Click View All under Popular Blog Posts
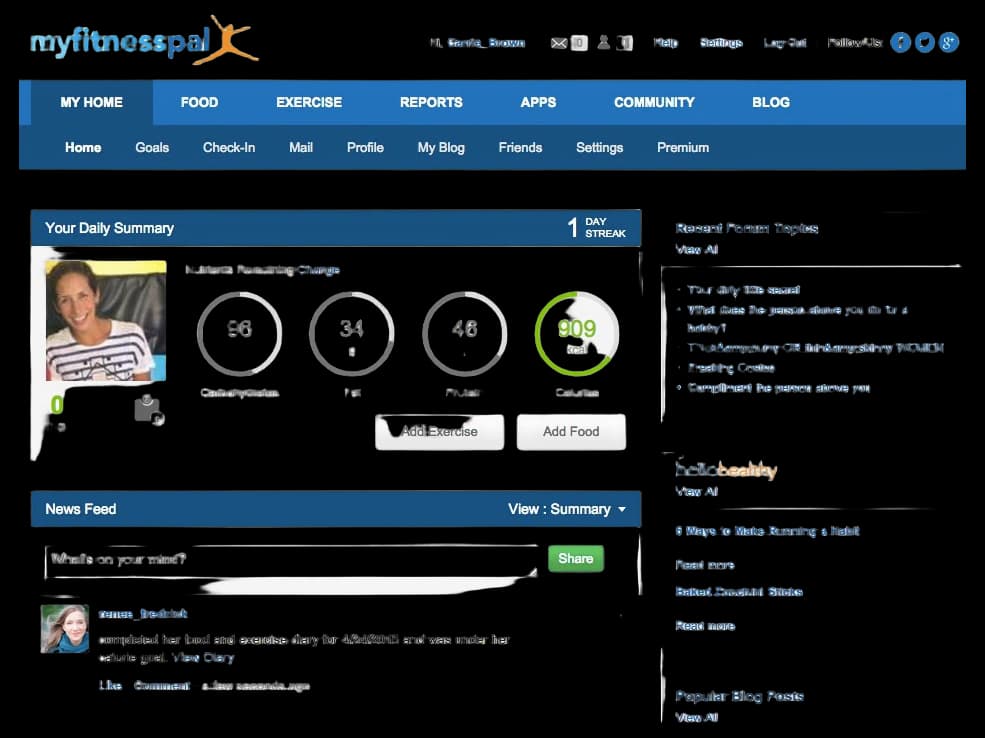This screenshot has height=738, width=985. [x=696, y=717]
